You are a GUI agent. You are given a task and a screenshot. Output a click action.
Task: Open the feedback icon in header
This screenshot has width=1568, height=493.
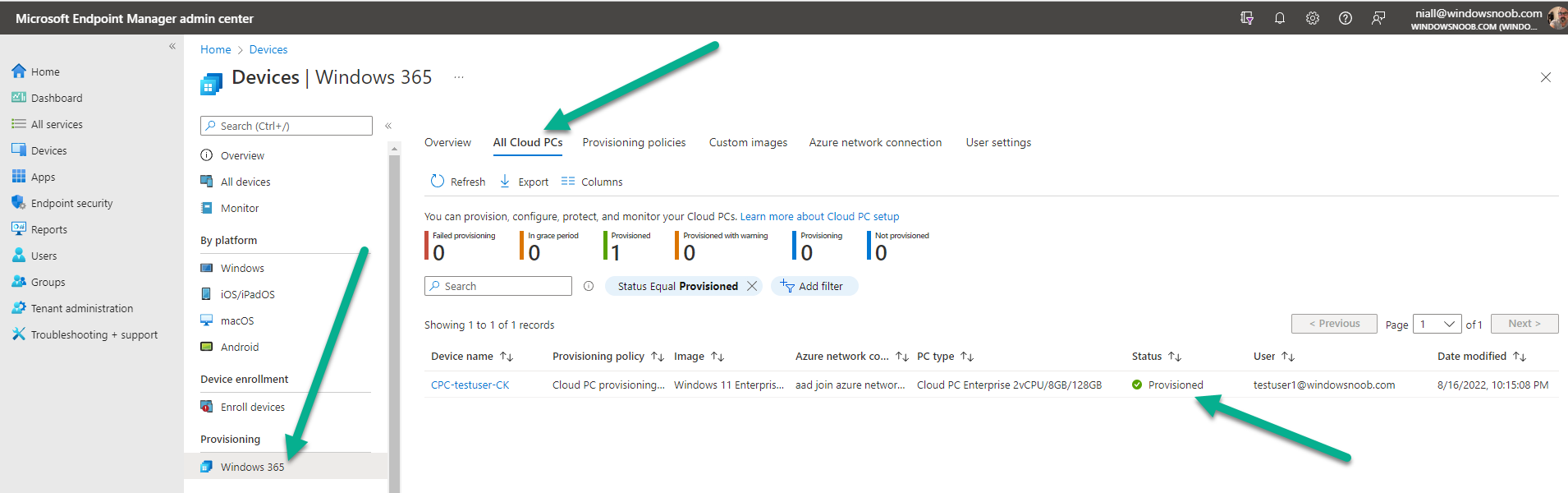[1378, 18]
